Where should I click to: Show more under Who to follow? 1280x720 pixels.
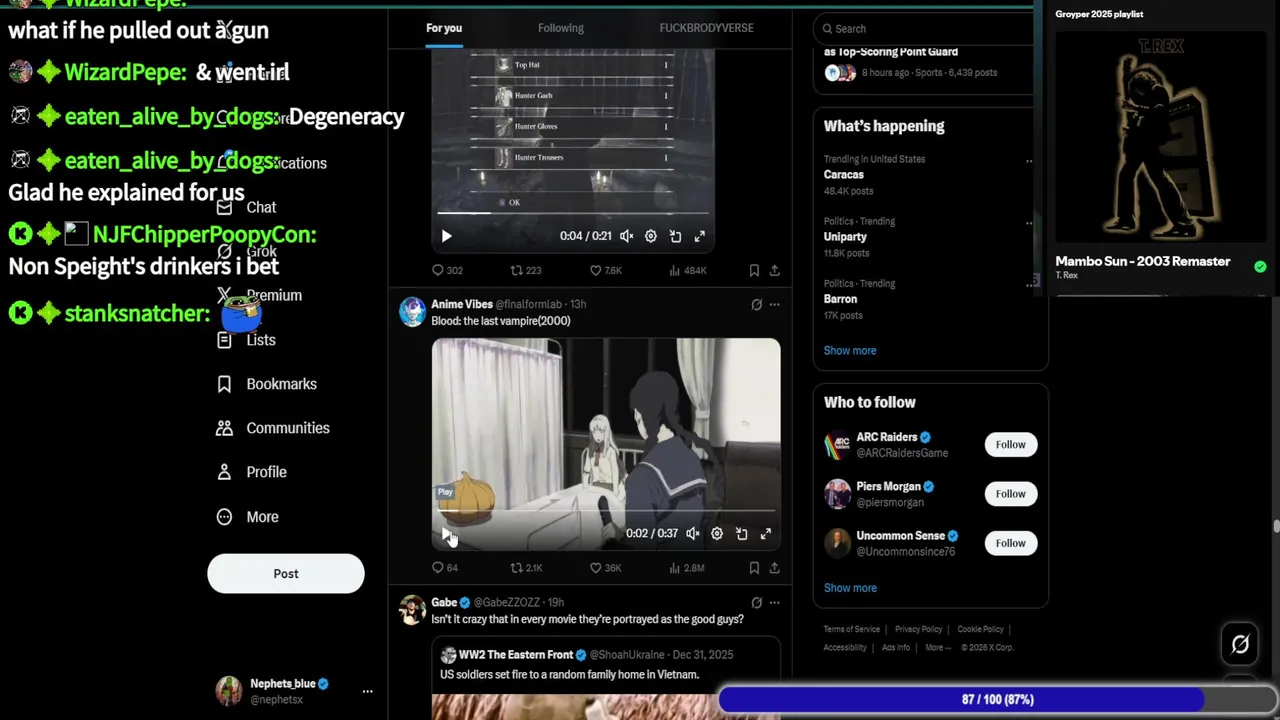(x=850, y=588)
